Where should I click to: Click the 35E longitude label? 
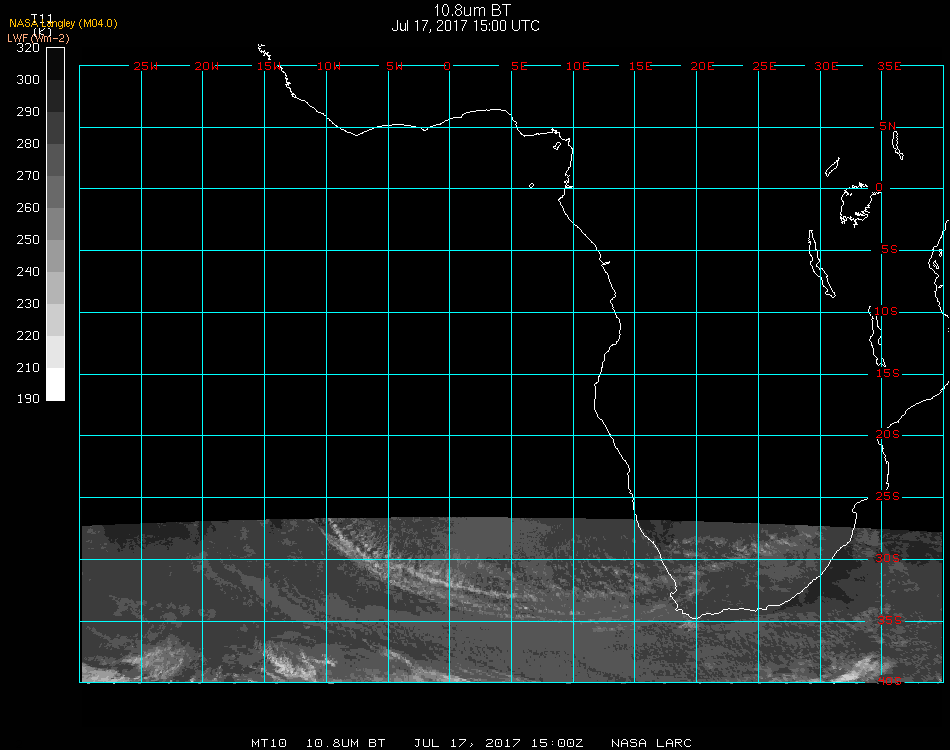point(889,66)
